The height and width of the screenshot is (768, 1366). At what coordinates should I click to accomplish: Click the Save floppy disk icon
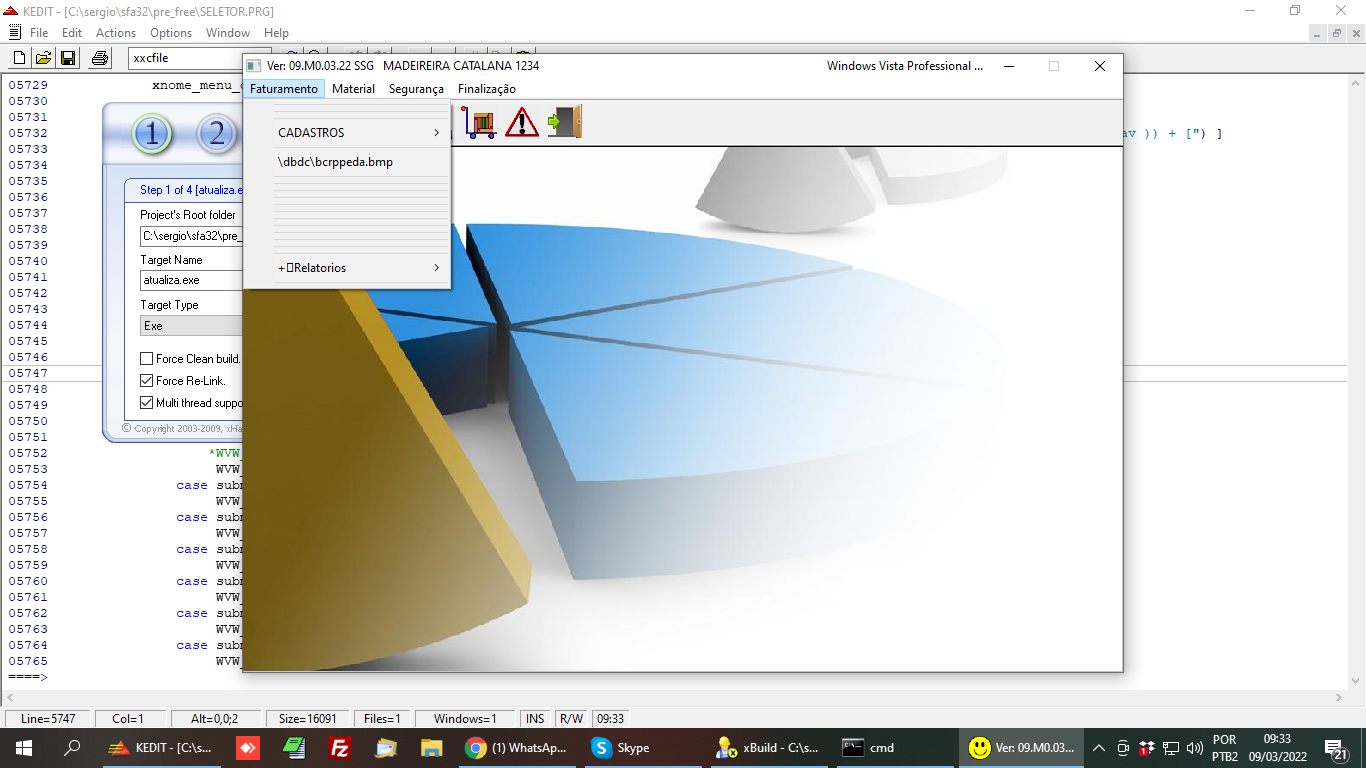(x=68, y=58)
